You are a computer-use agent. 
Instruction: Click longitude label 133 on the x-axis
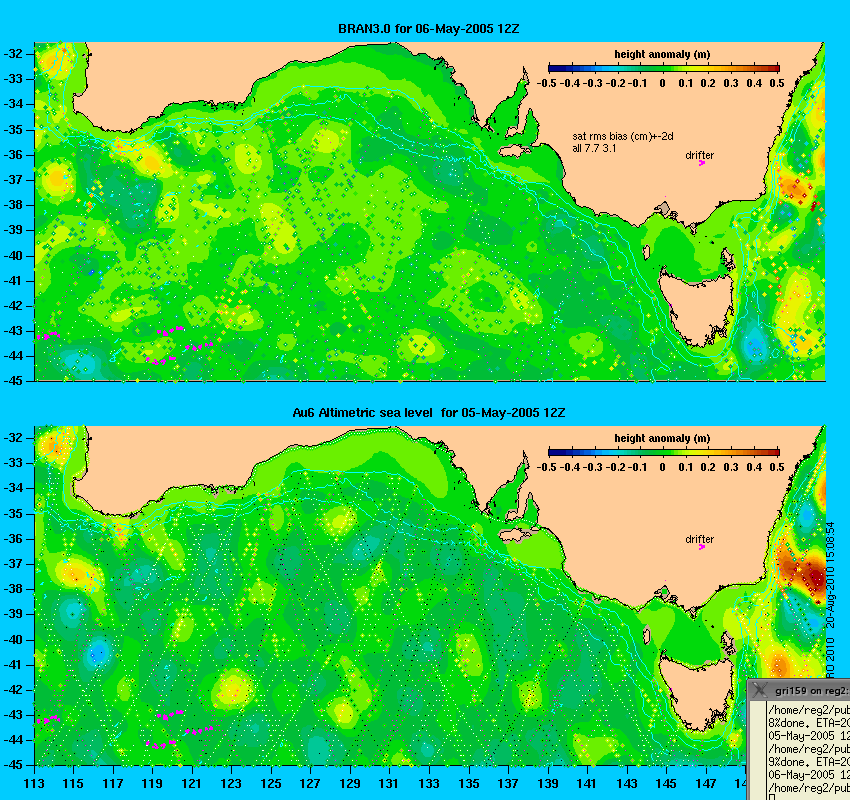[x=429, y=784]
